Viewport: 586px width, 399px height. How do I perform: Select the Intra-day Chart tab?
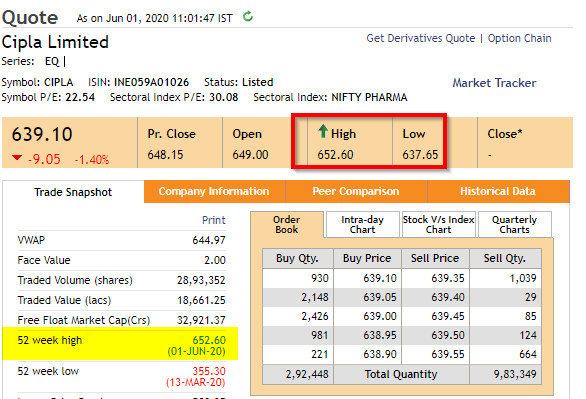coord(363,225)
